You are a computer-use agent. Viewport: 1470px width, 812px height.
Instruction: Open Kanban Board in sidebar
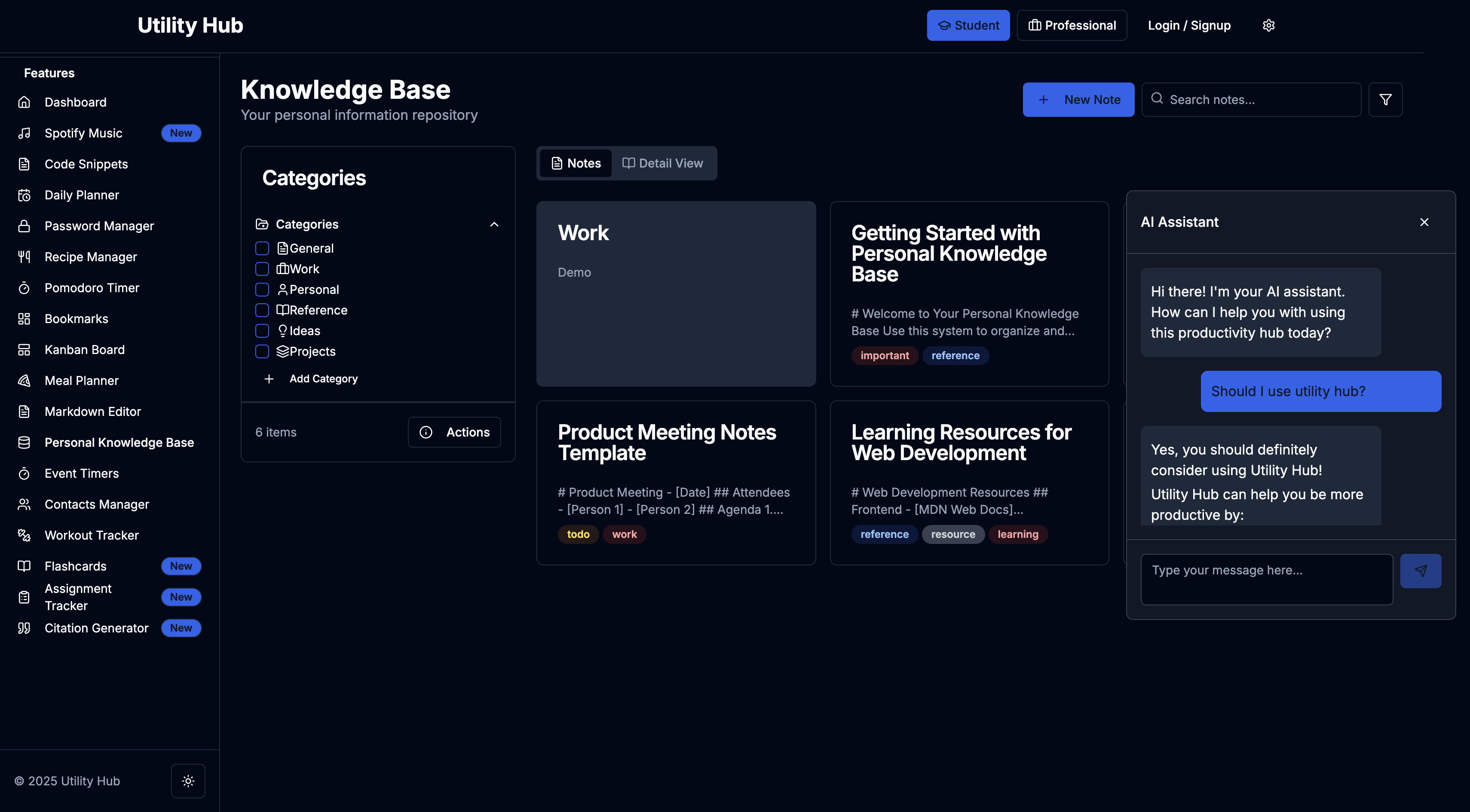84,350
